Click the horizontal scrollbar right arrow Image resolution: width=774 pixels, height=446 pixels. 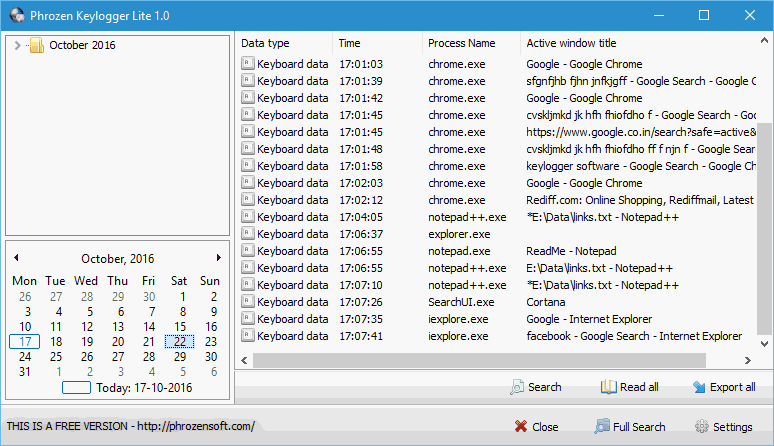coord(748,361)
